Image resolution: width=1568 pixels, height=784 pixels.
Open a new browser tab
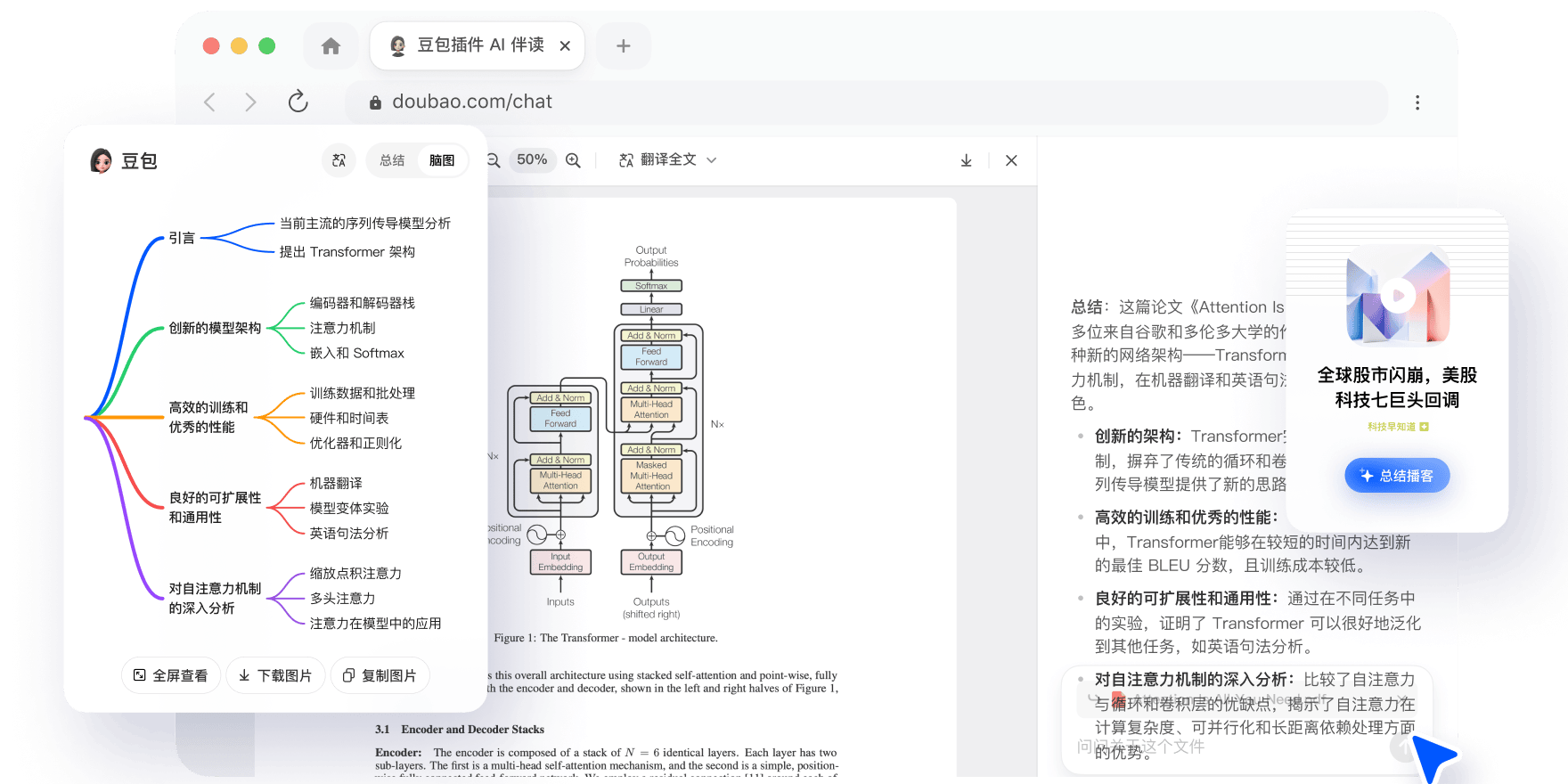(623, 46)
